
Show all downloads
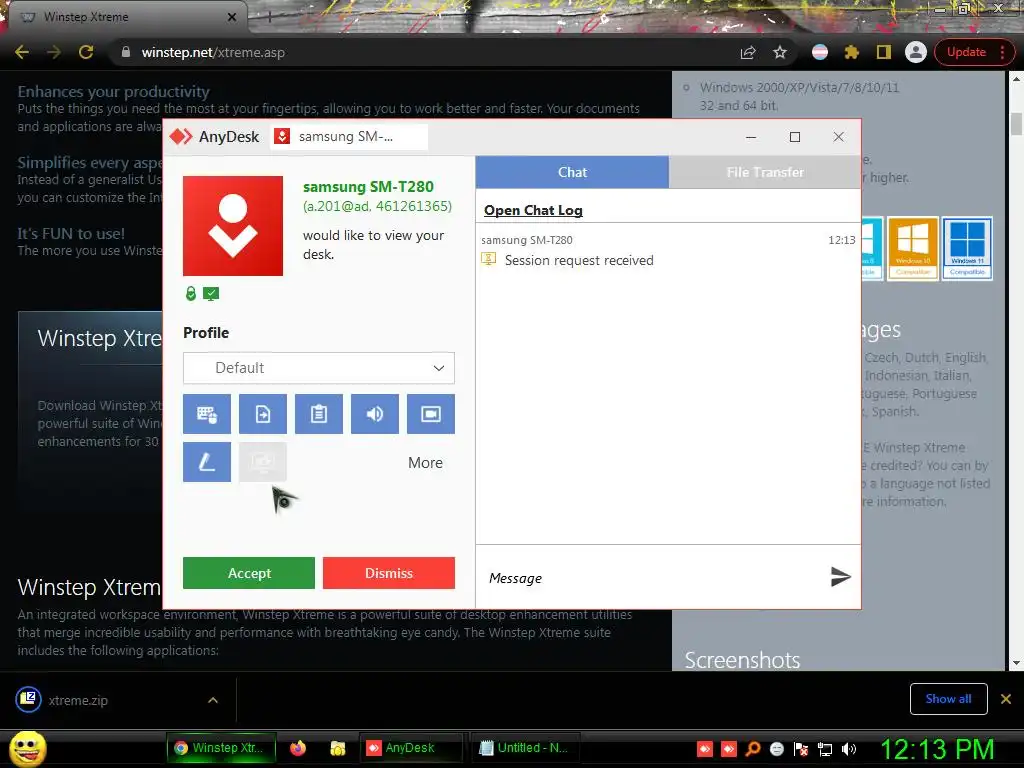948,699
